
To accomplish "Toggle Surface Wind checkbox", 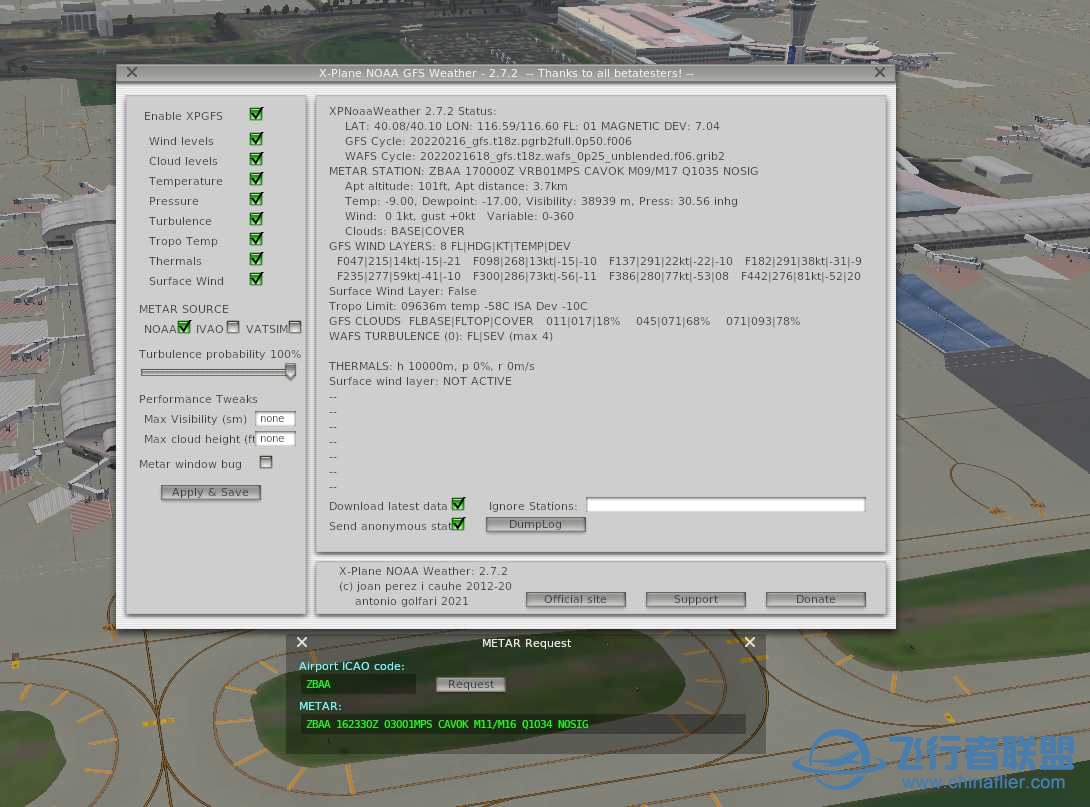I will tap(256, 279).
